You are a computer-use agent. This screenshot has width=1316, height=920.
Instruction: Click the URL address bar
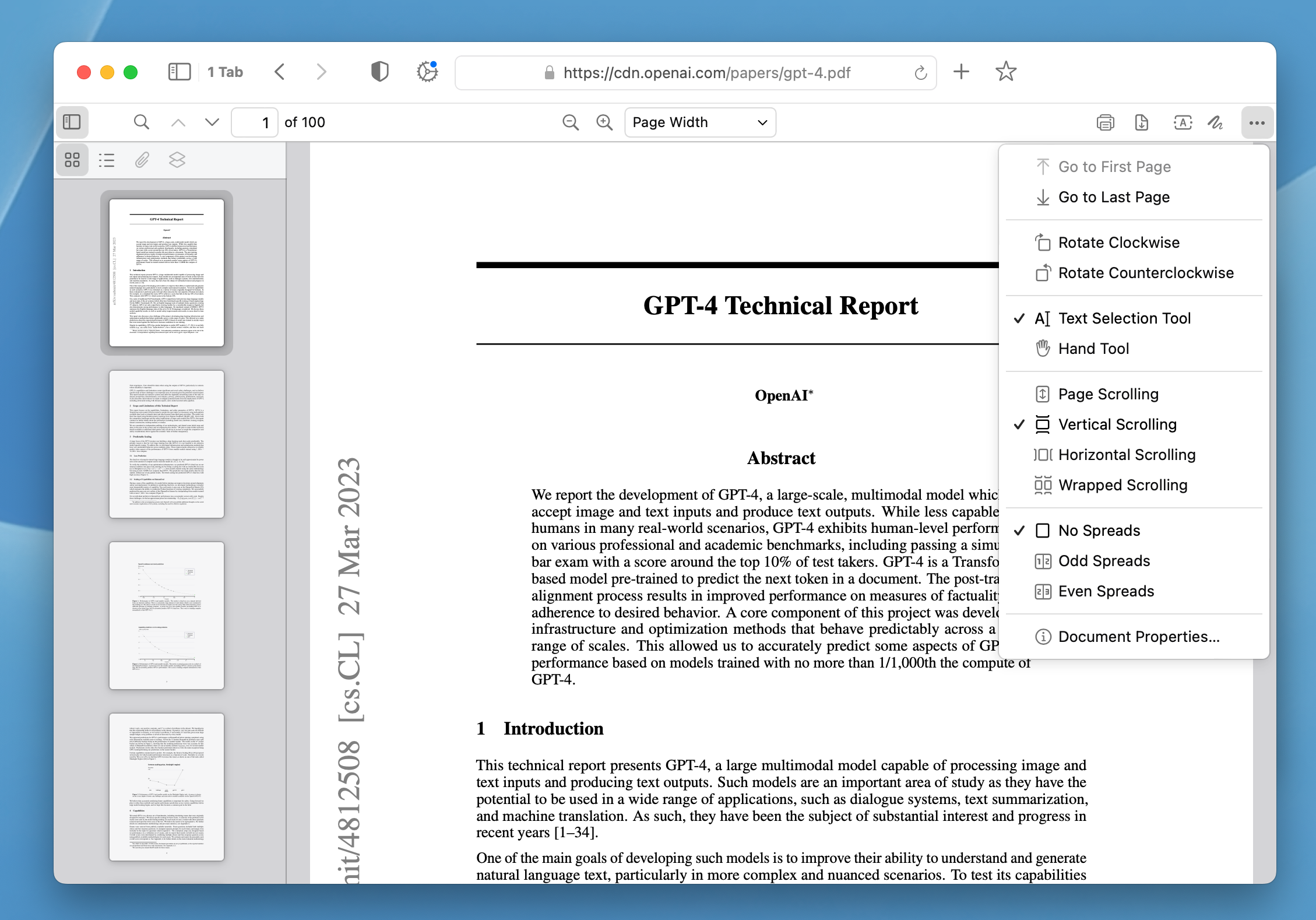coord(695,73)
